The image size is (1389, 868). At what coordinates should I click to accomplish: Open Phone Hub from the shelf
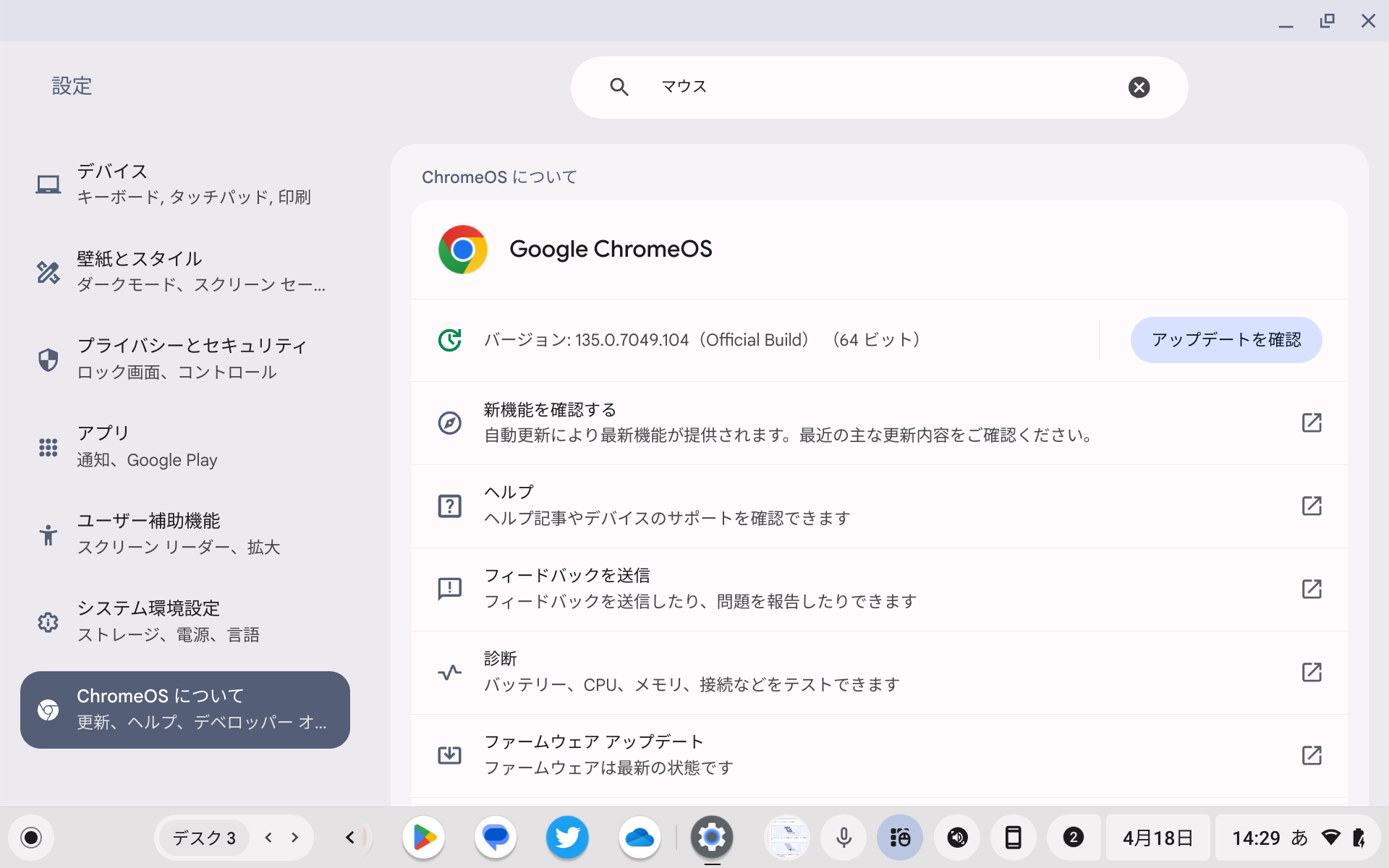(x=1013, y=837)
